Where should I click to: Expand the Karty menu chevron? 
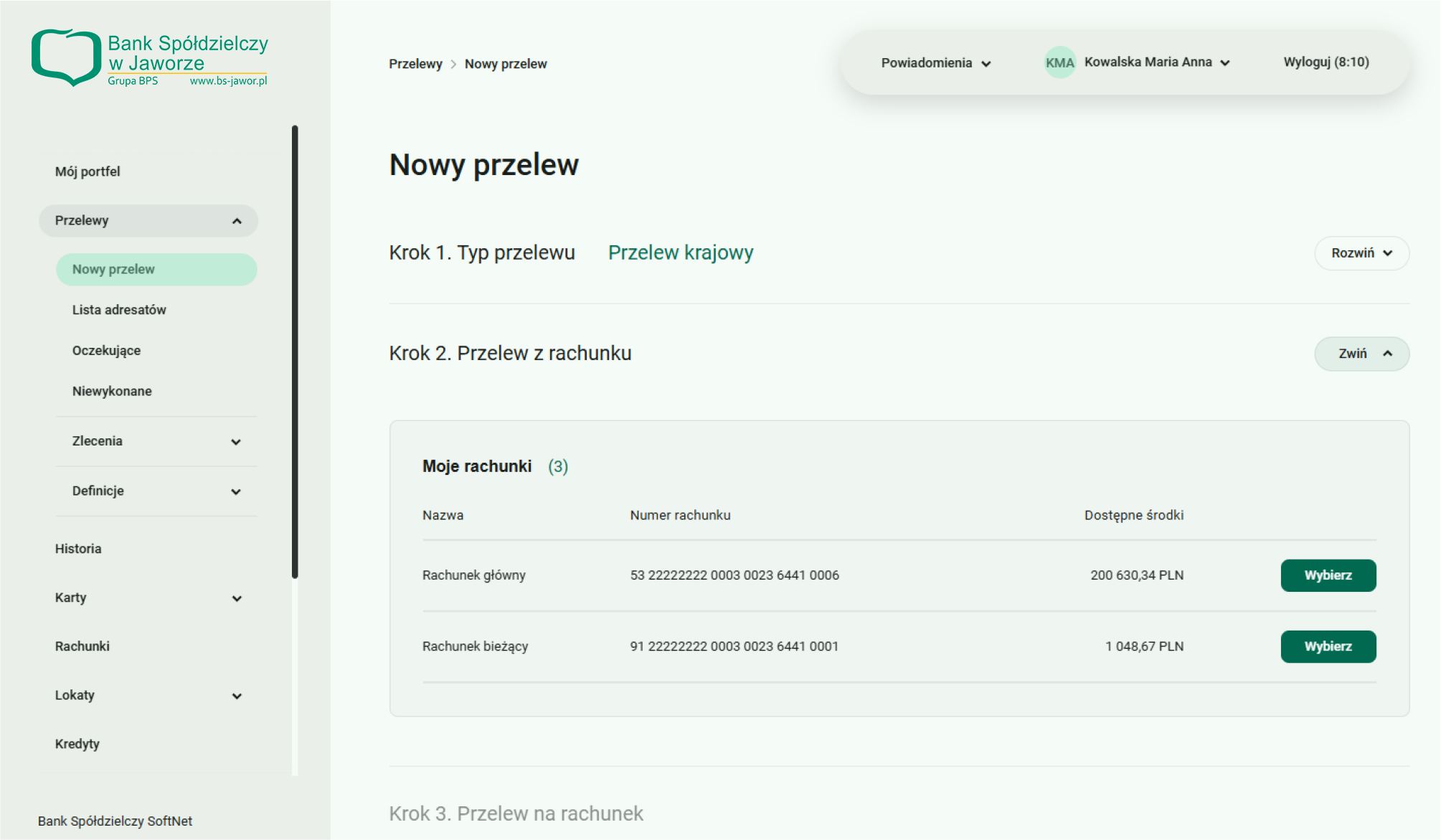pos(237,598)
